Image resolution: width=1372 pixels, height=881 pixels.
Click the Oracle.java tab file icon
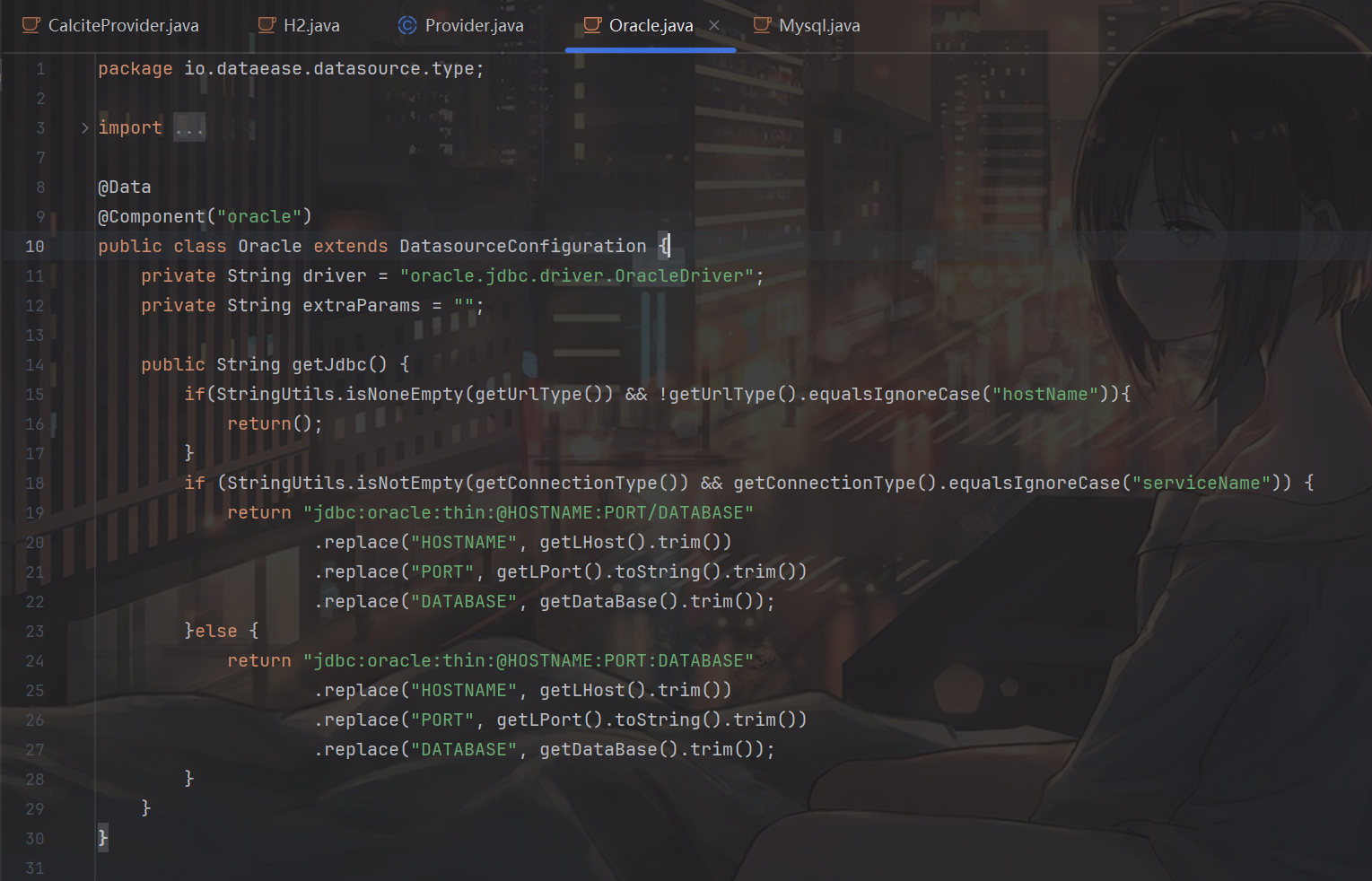tap(592, 25)
